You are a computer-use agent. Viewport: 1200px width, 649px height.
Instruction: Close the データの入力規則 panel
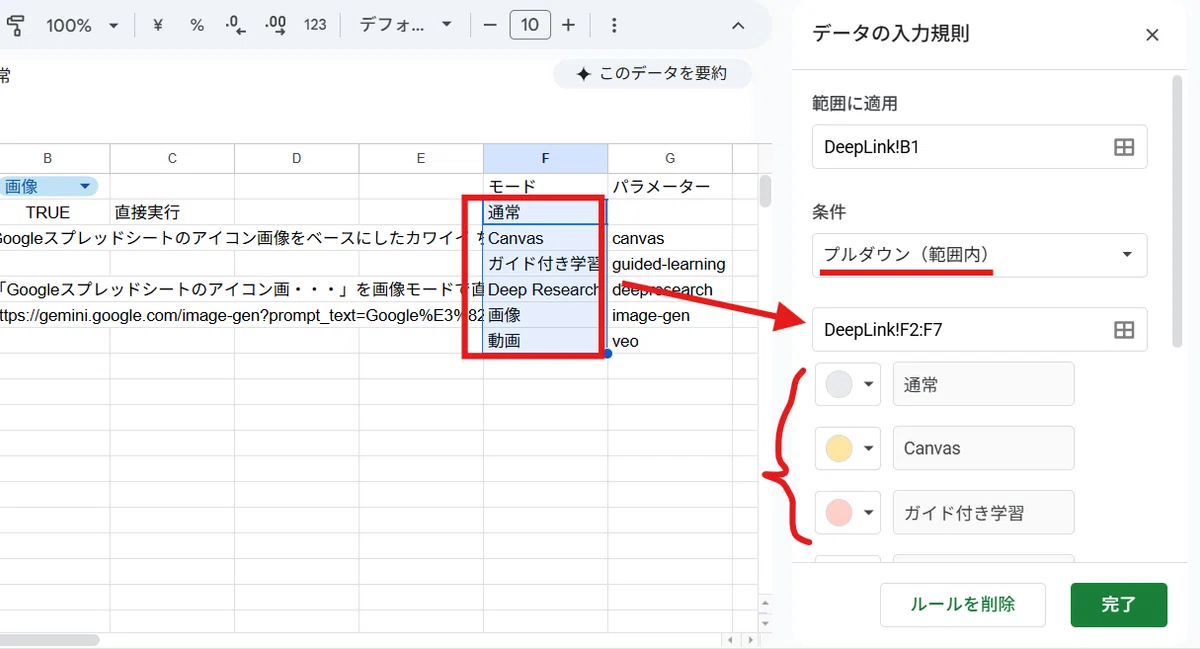coord(1152,35)
